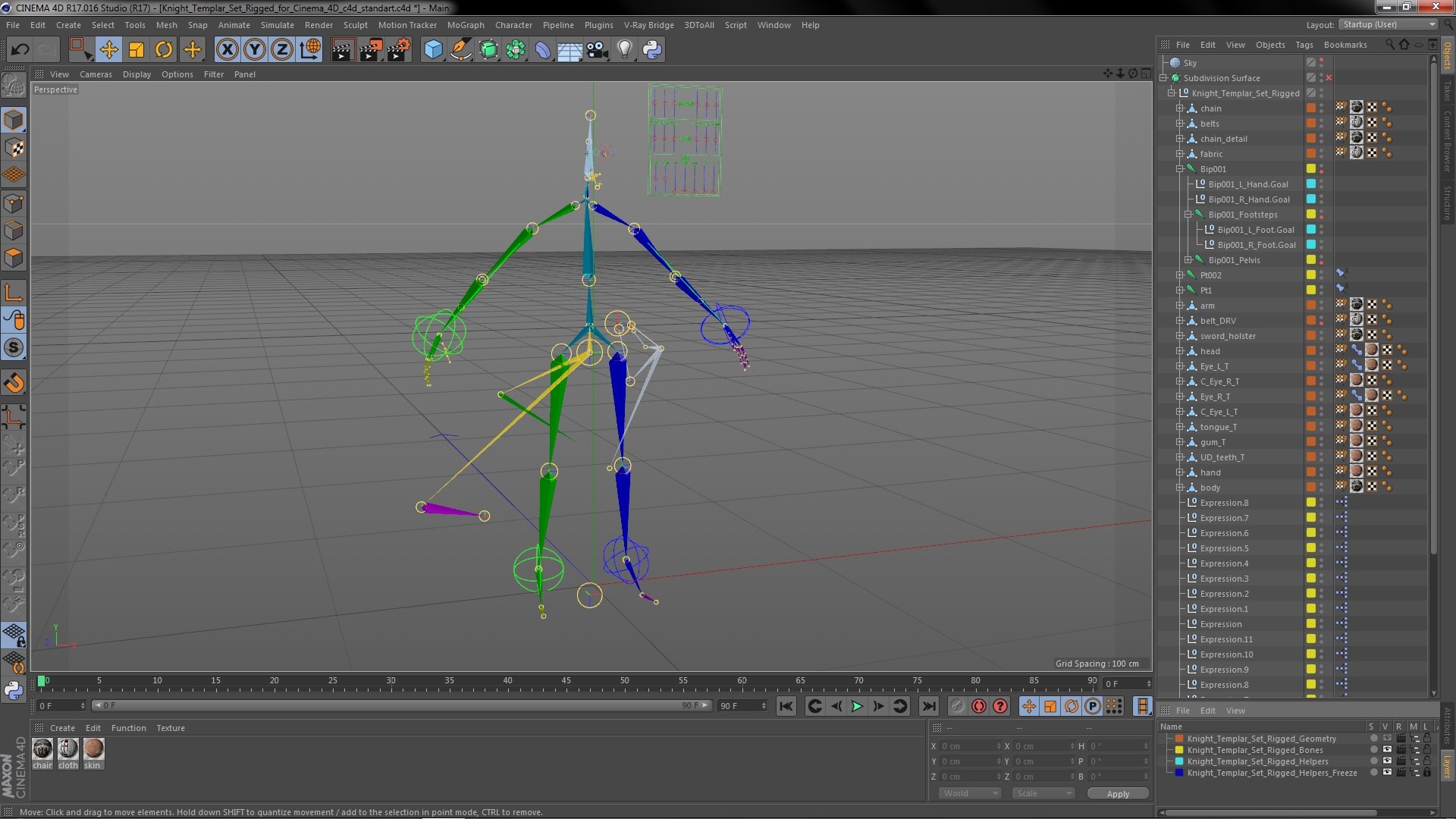Add a Cube primitive object

pyautogui.click(x=433, y=50)
